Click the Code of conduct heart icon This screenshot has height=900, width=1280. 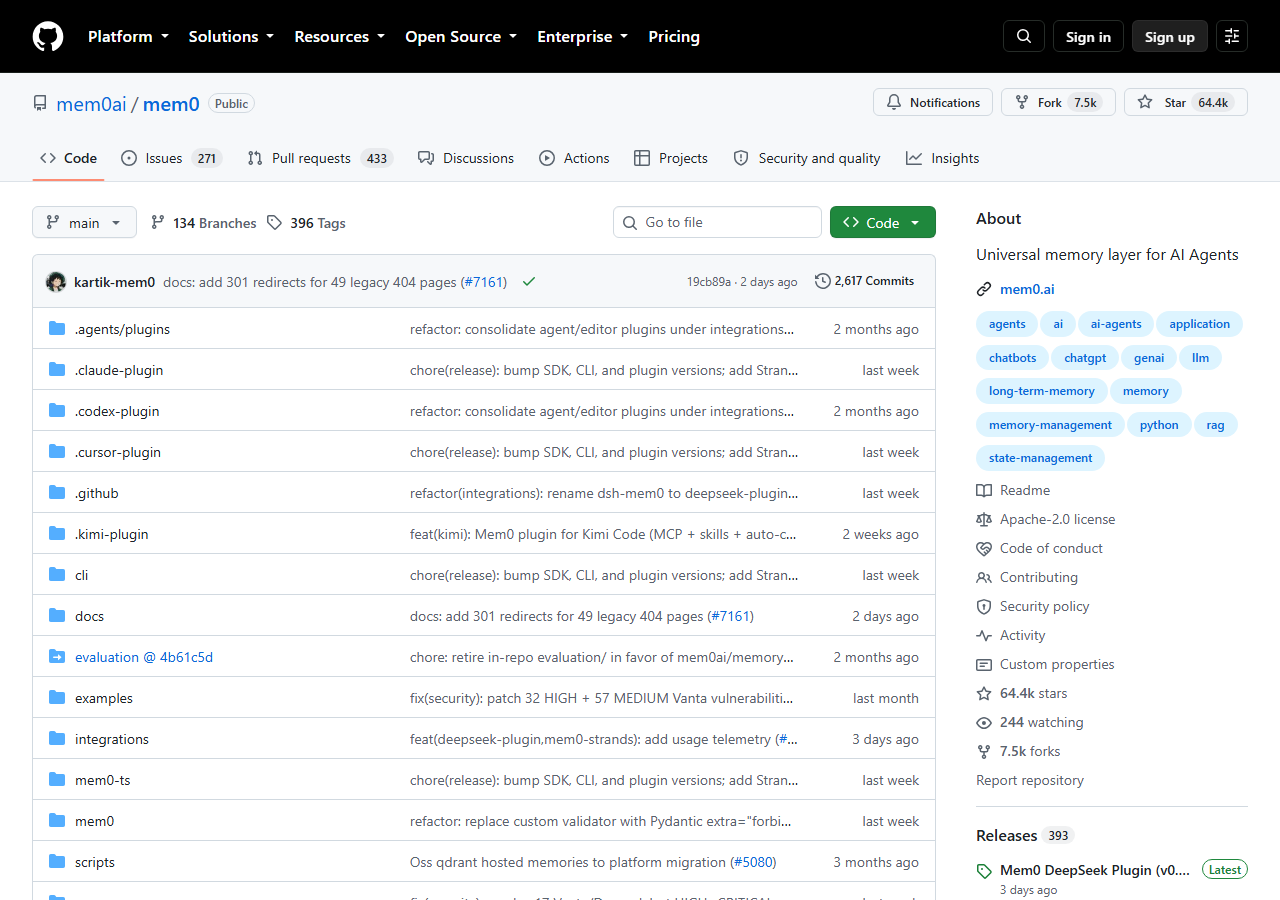984,548
